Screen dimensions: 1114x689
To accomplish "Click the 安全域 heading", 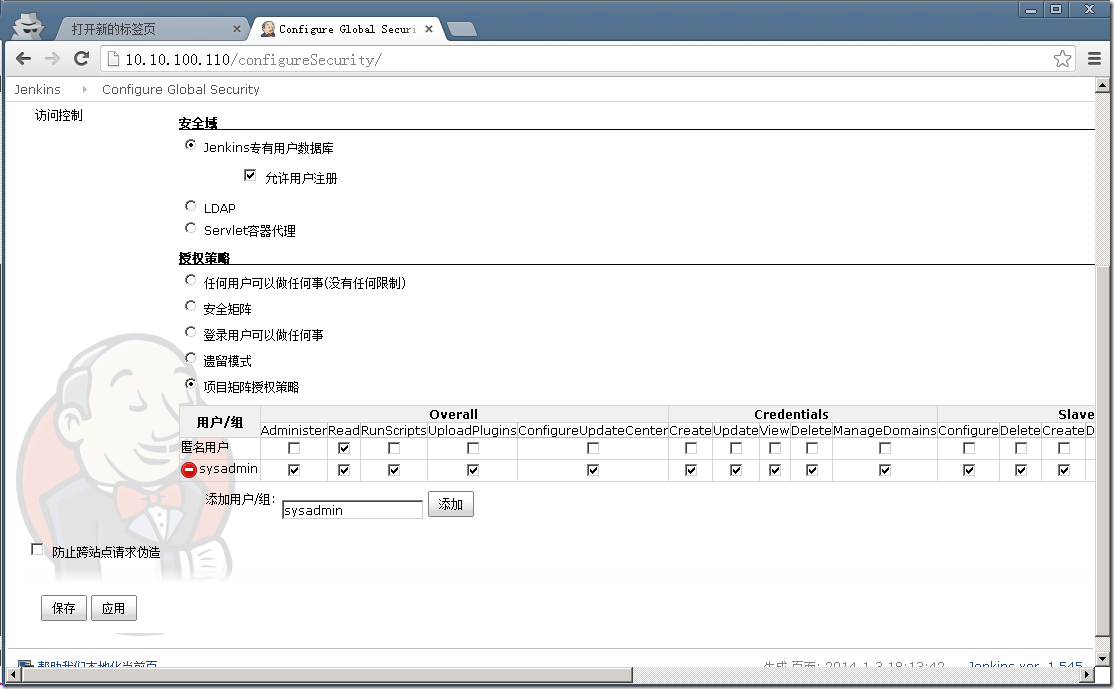I will 198,123.
